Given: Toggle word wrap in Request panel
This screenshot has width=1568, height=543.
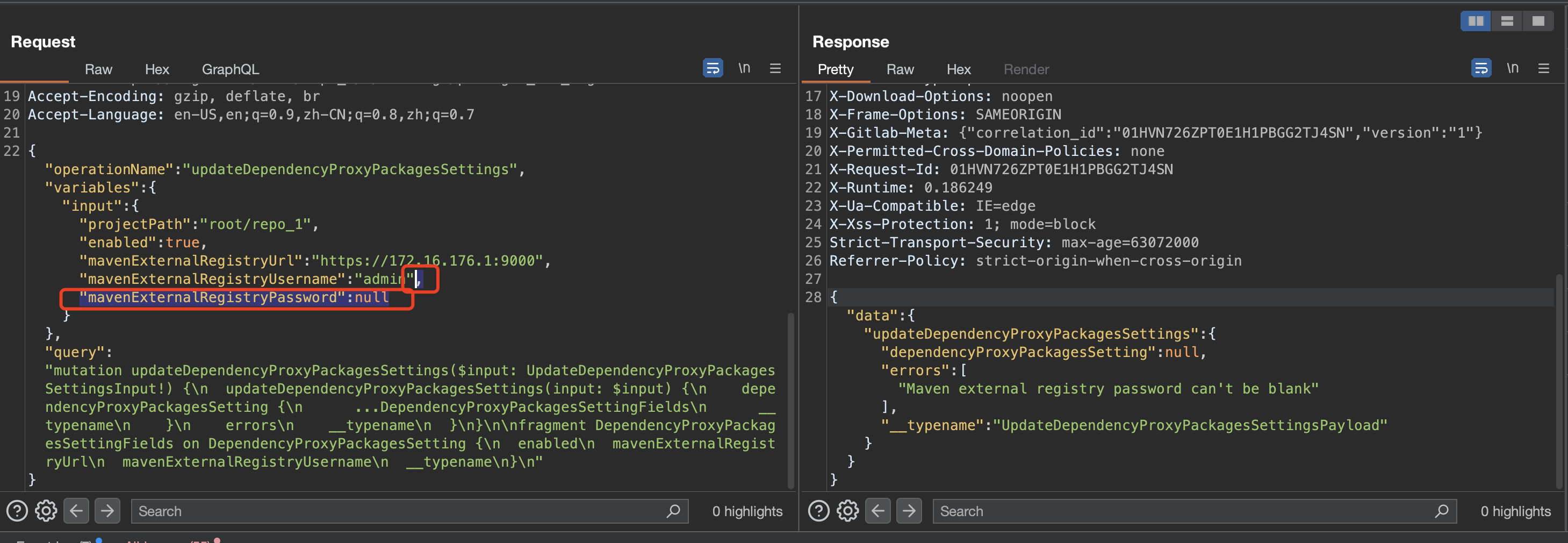Looking at the screenshot, I should [712, 68].
